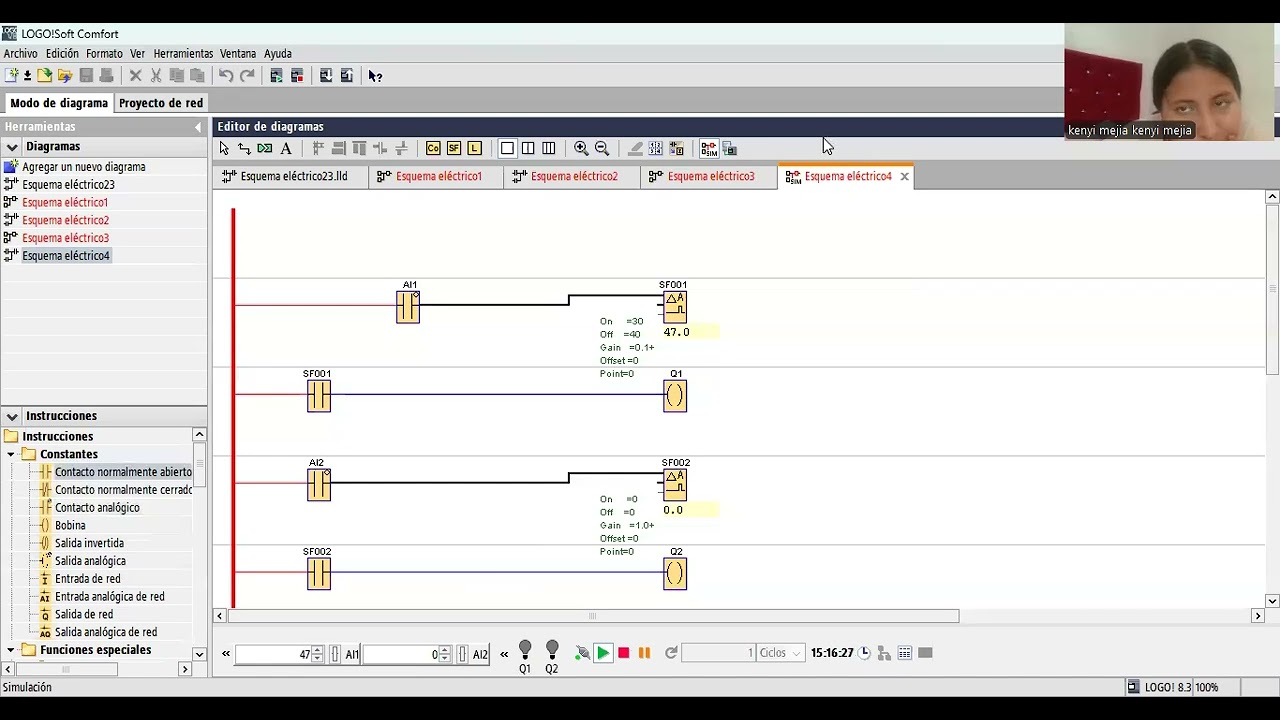The height and width of the screenshot is (720, 1280).
Task: Click LOGO! to PC transfer icon
Action: tap(347, 76)
